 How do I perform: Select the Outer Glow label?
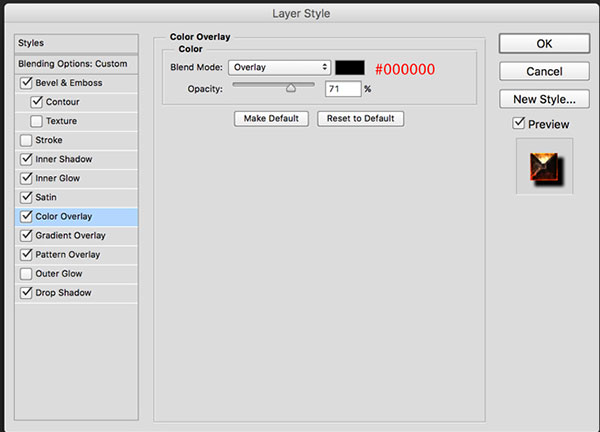[59, 274]
